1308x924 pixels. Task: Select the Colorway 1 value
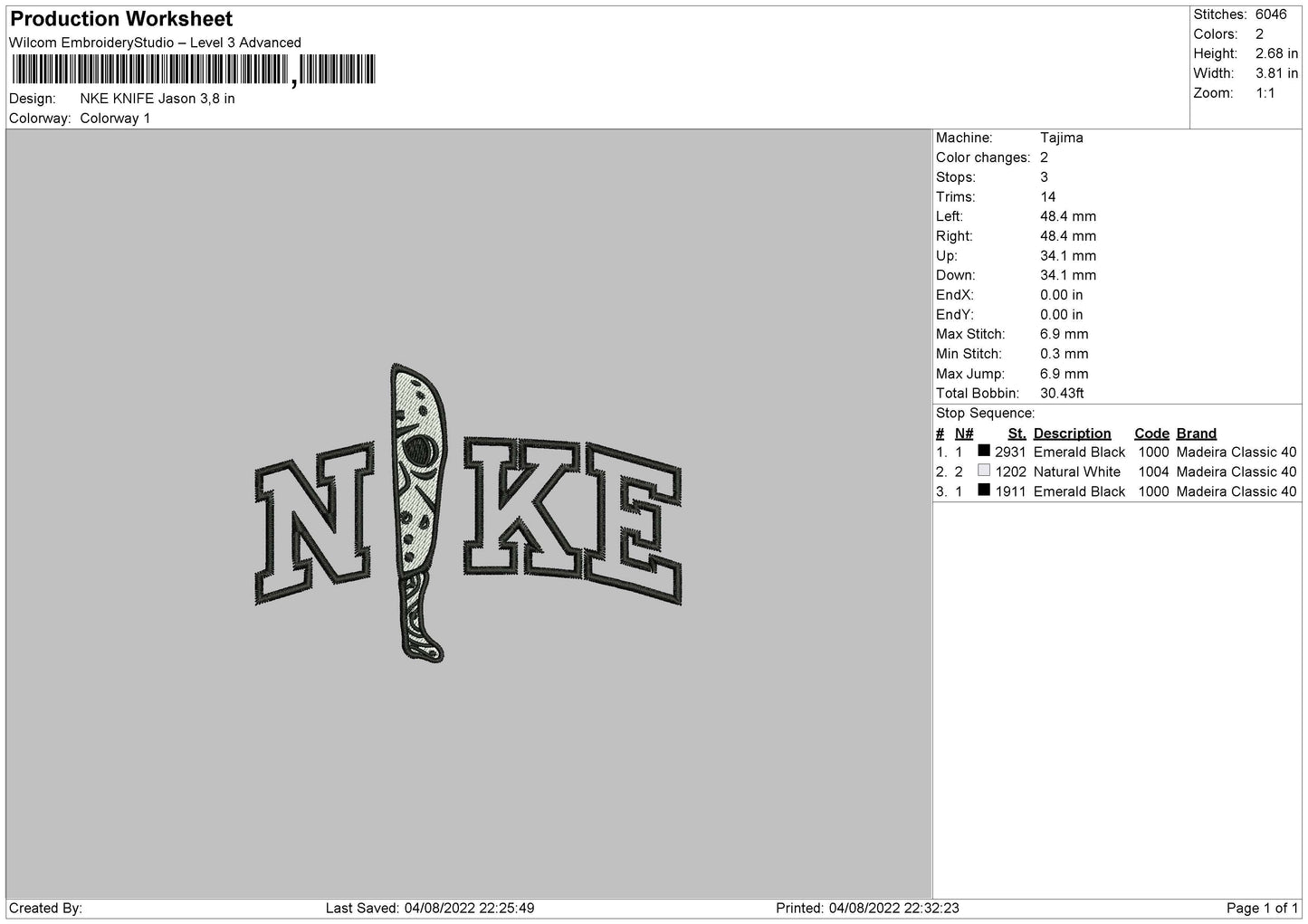[x=115, y=119]
